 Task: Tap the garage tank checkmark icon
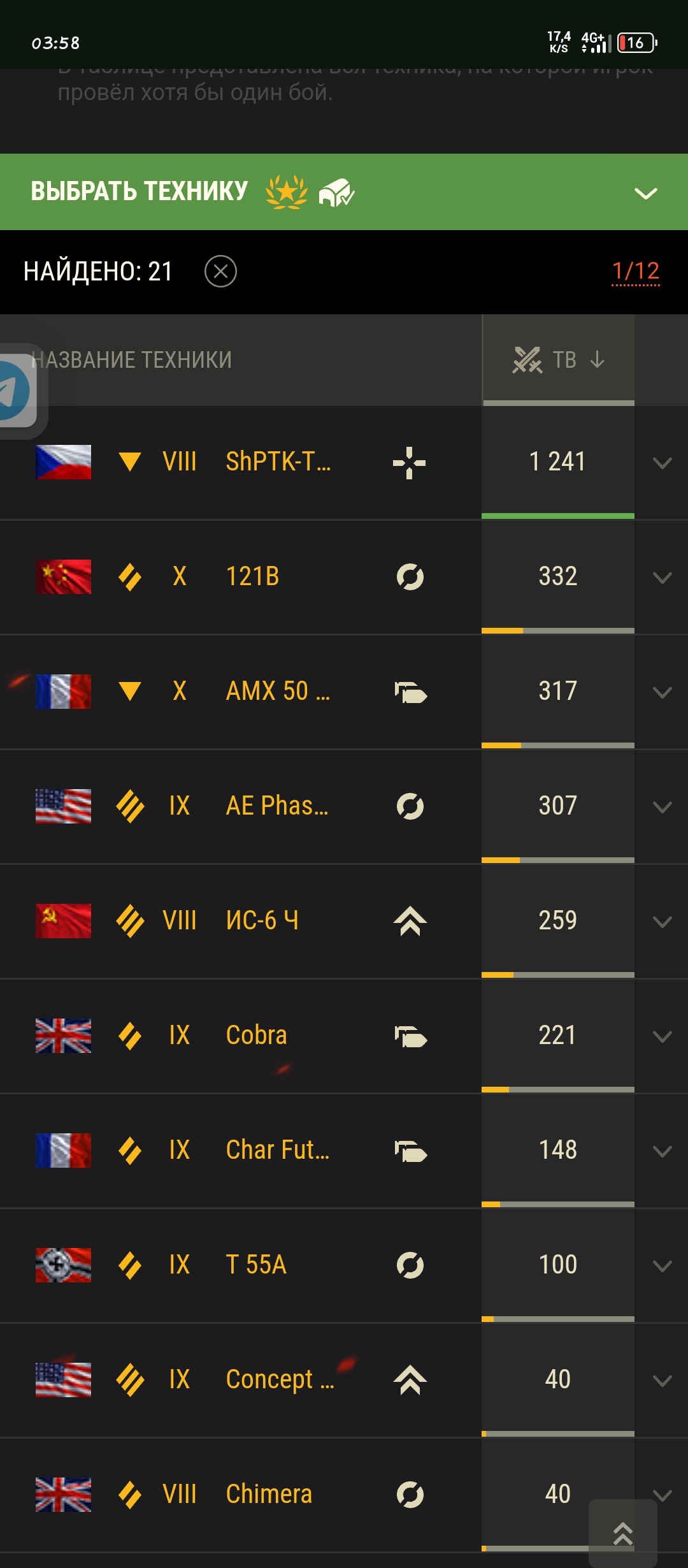coord(336,192)
